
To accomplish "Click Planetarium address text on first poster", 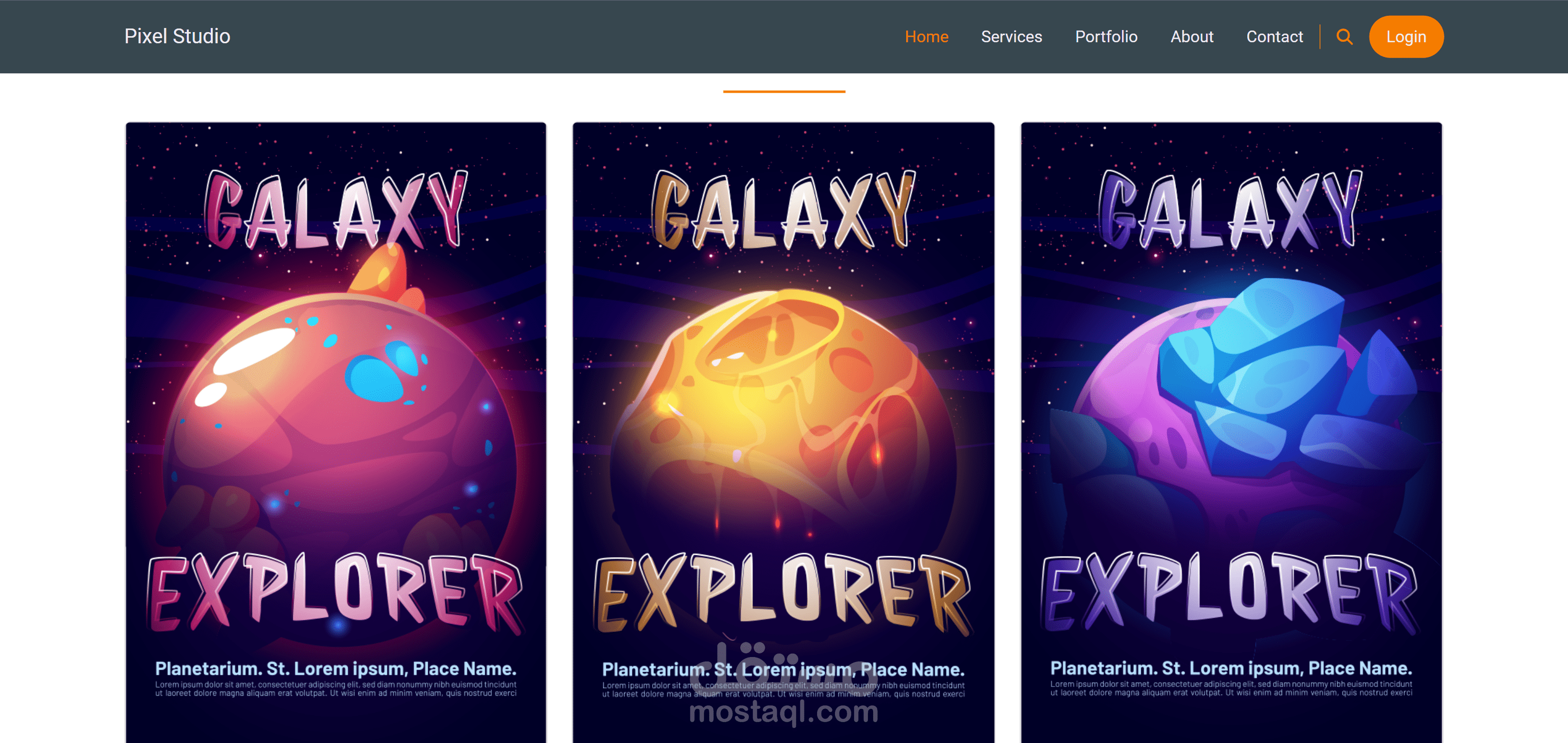I will tap(335, 669).
